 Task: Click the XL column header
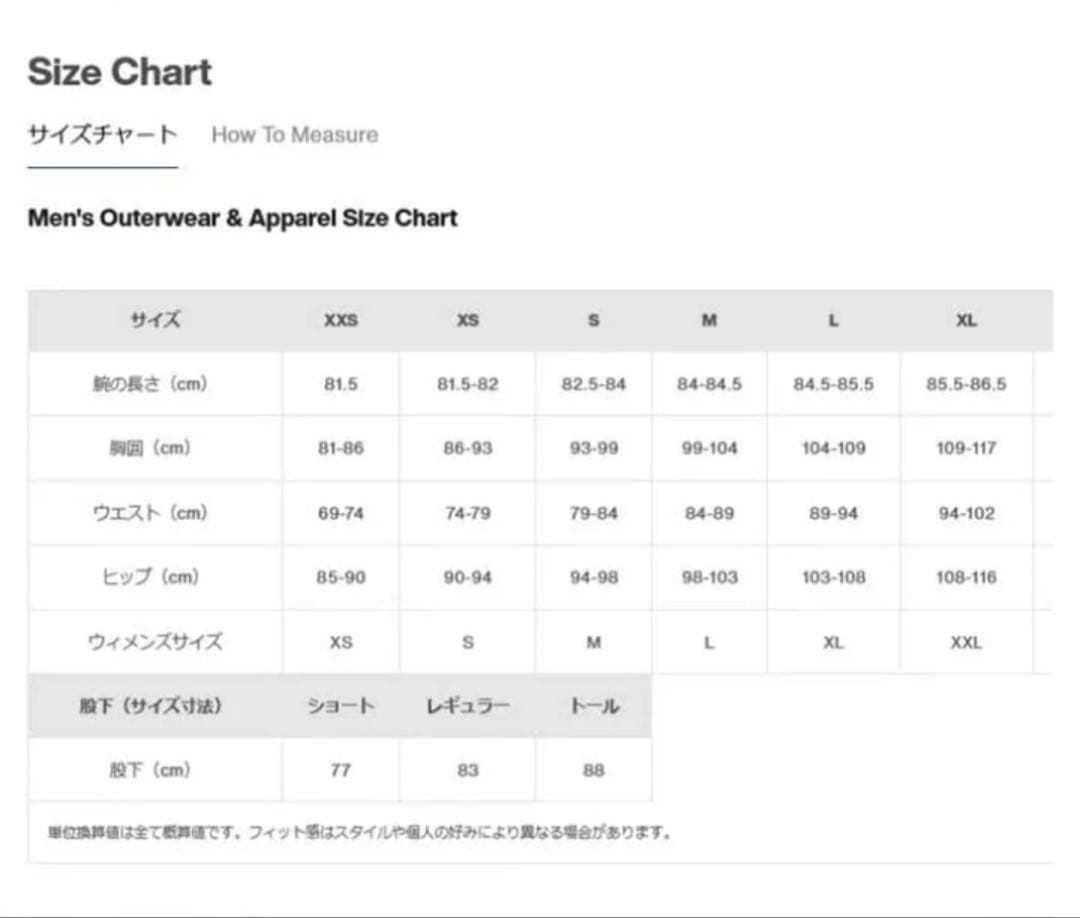pos(965,321)
